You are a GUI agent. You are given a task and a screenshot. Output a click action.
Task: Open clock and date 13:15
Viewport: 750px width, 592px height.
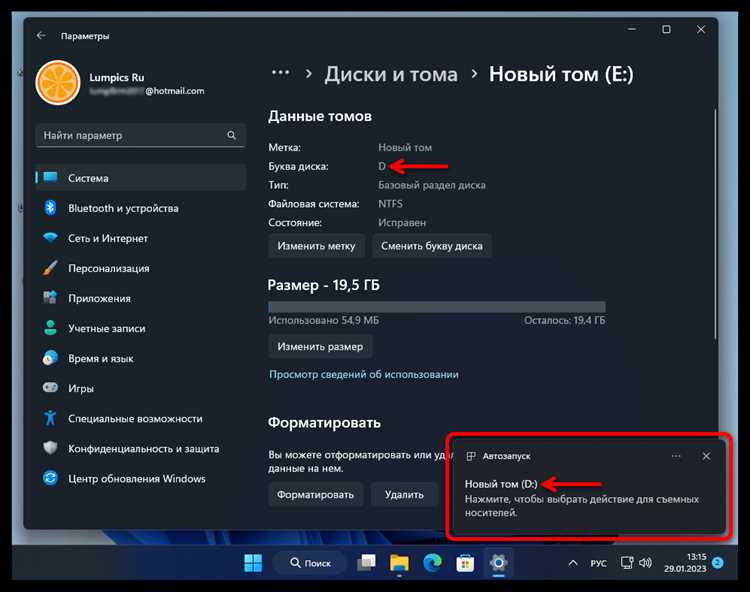coord(684,563)
